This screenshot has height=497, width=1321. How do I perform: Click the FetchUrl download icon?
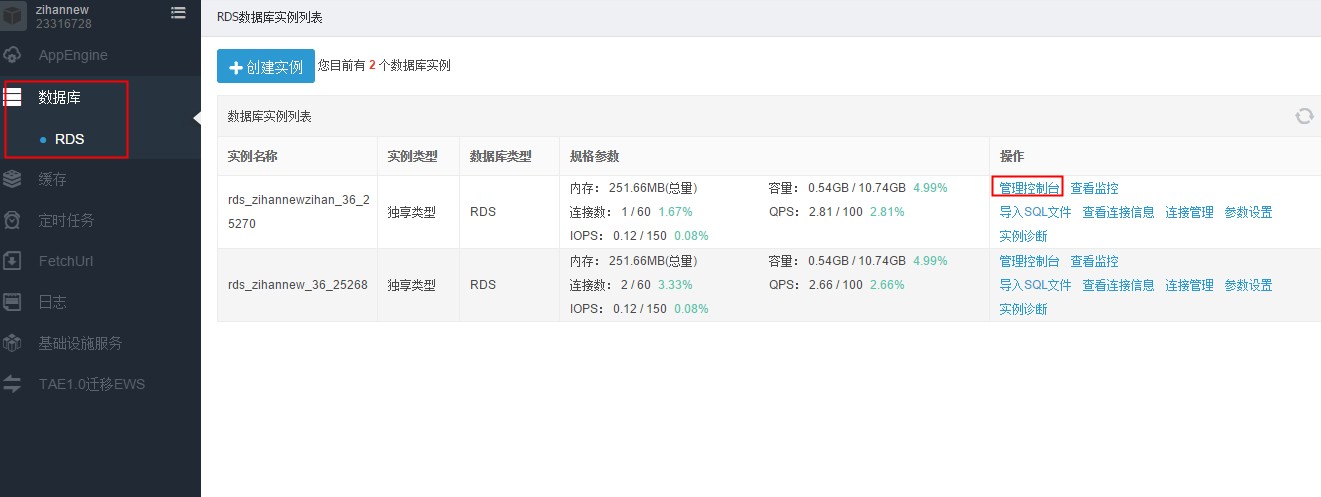click(x=13, y=261)
